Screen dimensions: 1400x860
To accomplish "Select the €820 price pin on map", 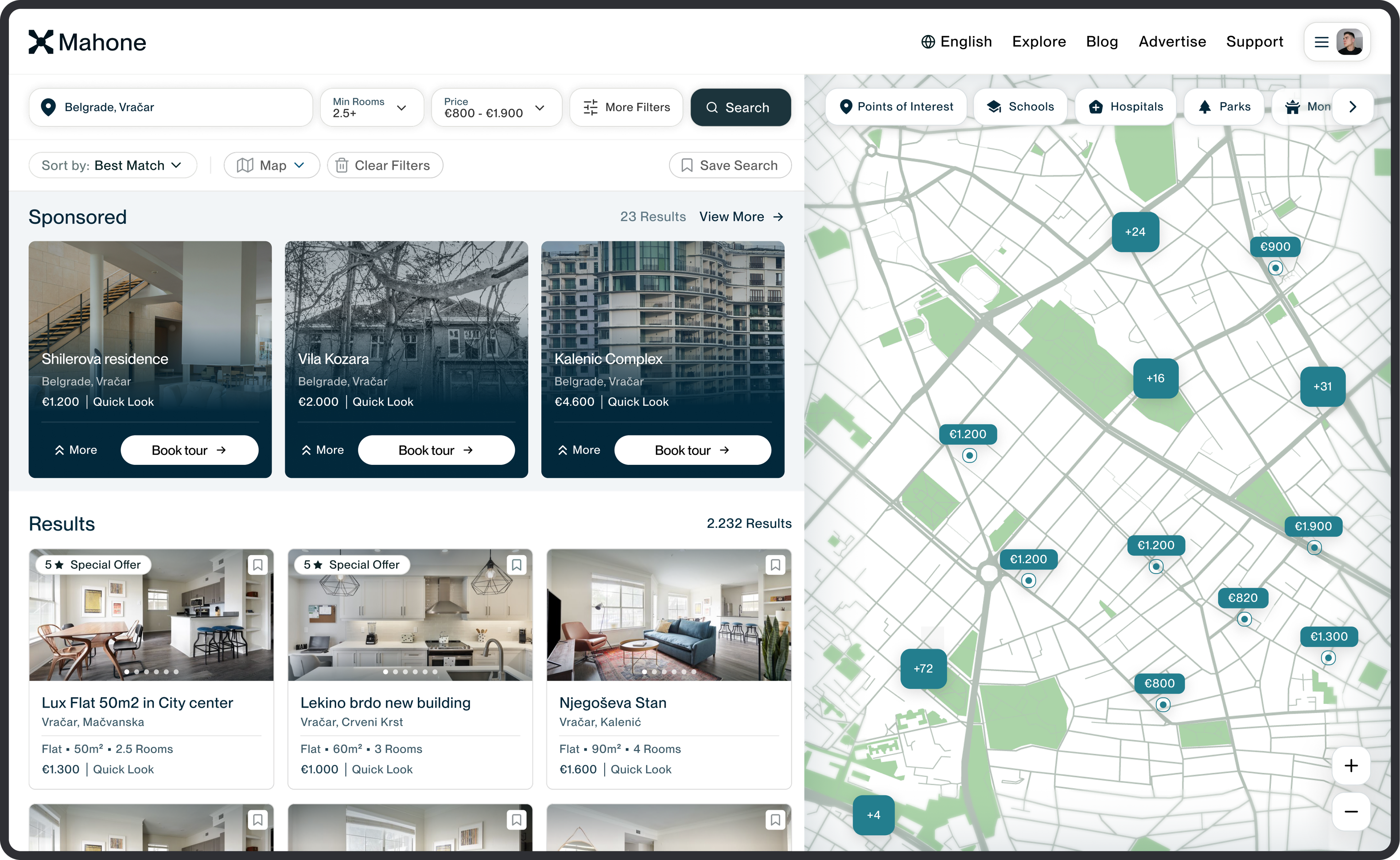I will 1242,598.
